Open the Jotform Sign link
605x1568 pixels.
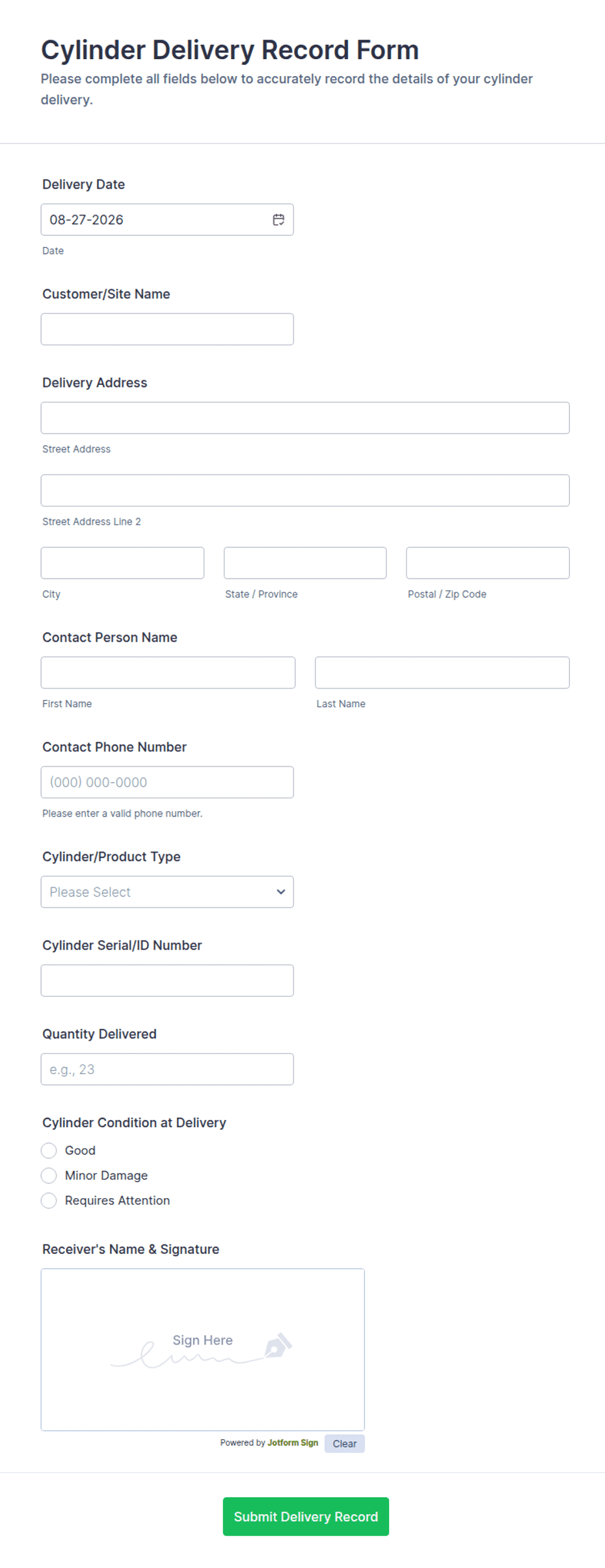point(293,1443)
